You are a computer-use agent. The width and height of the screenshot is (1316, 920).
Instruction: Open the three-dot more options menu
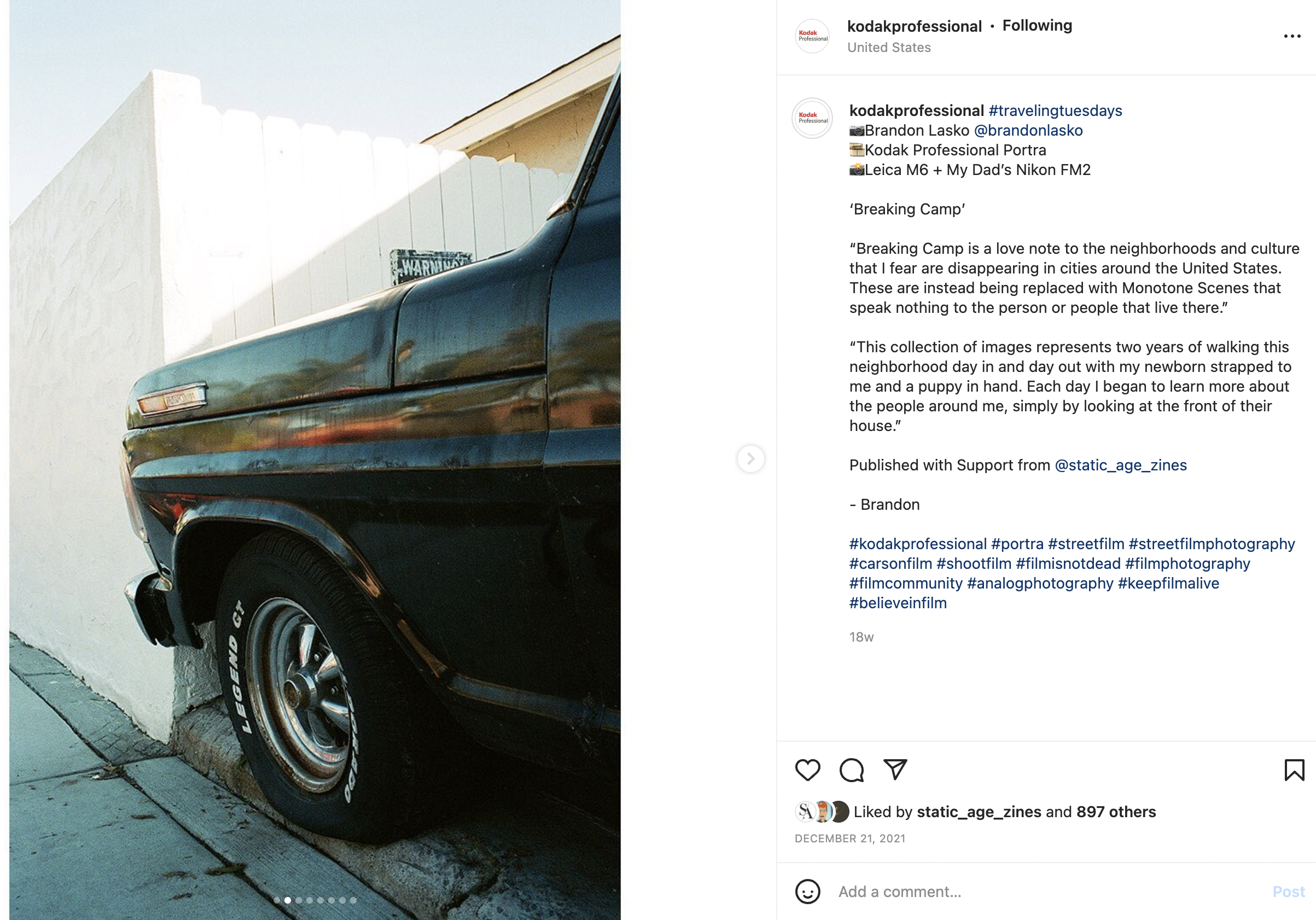[1292, 36]
